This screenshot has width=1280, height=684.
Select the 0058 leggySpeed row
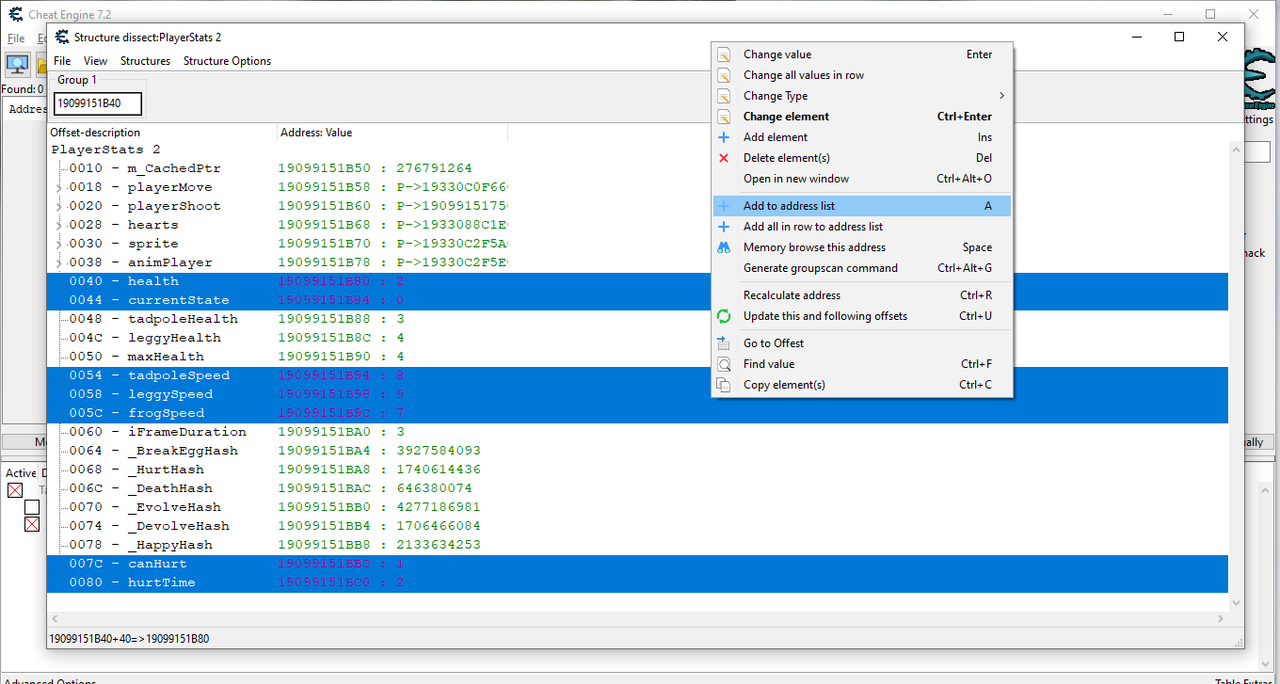[638, 395]
